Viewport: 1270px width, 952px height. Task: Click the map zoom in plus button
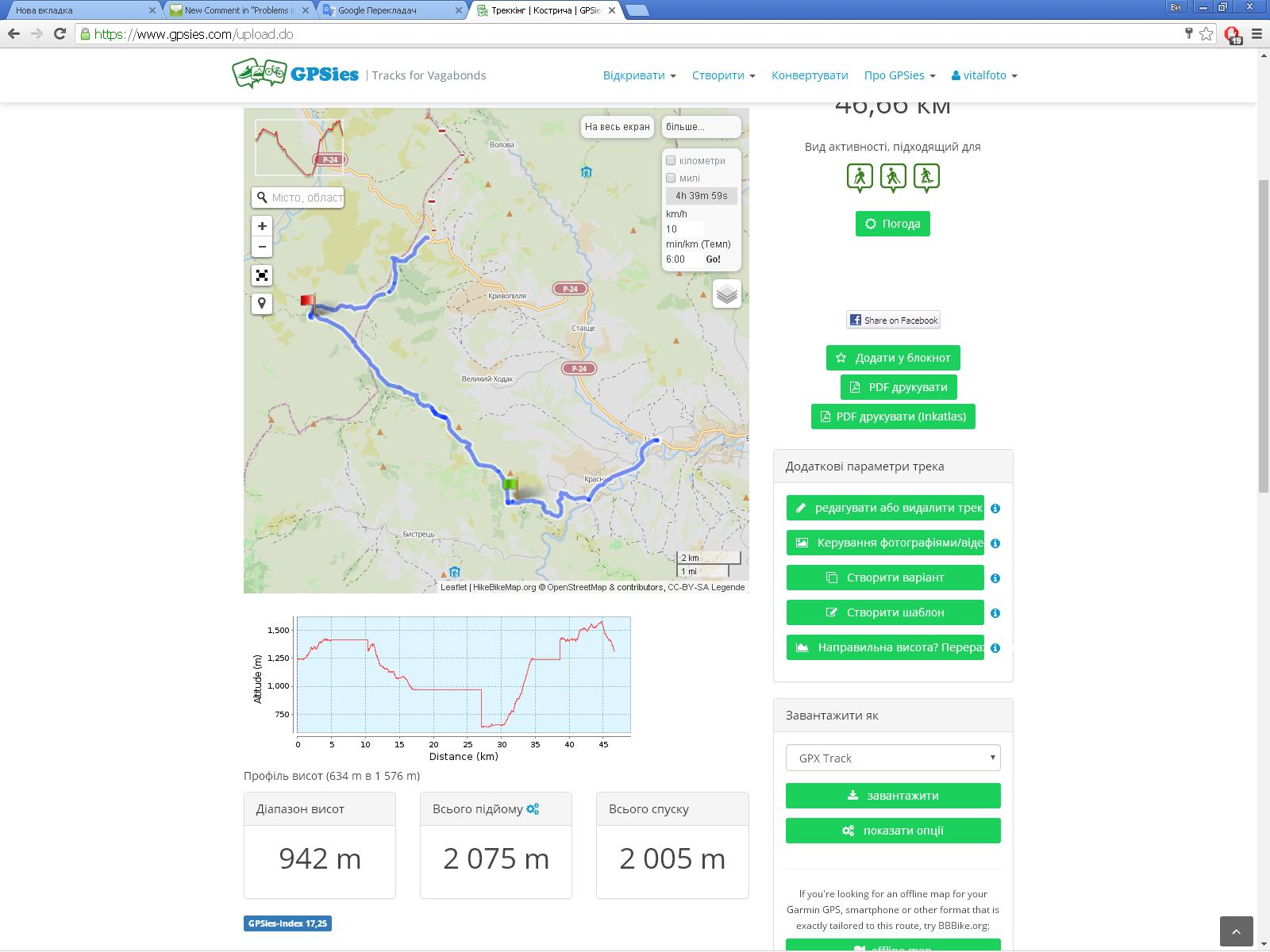pos(262,226)
